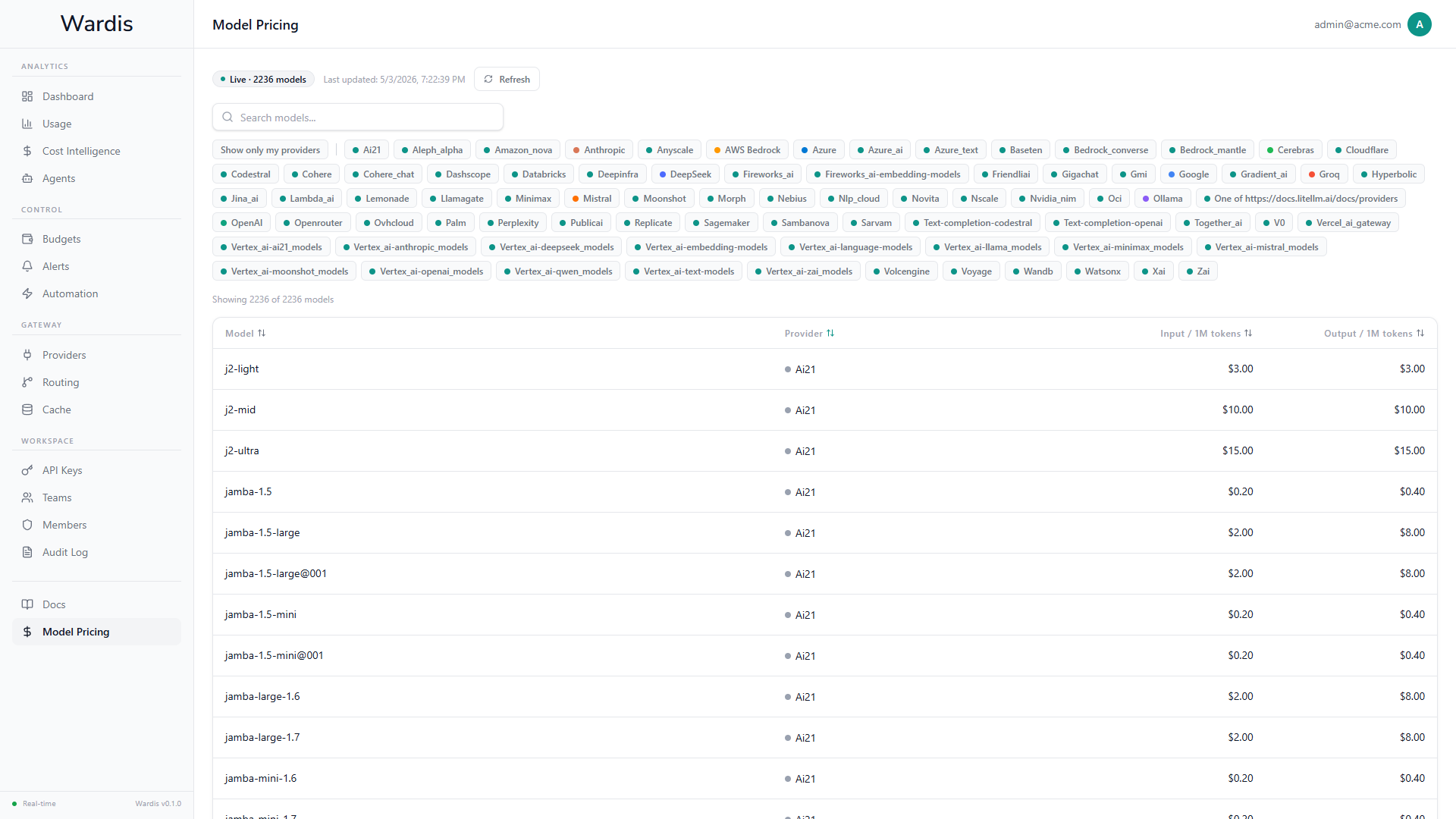Image resolution: width=1456 pixels, height=819 pixels.
Task: Click the Agents robot icon
Action: [x=27, y=178]
